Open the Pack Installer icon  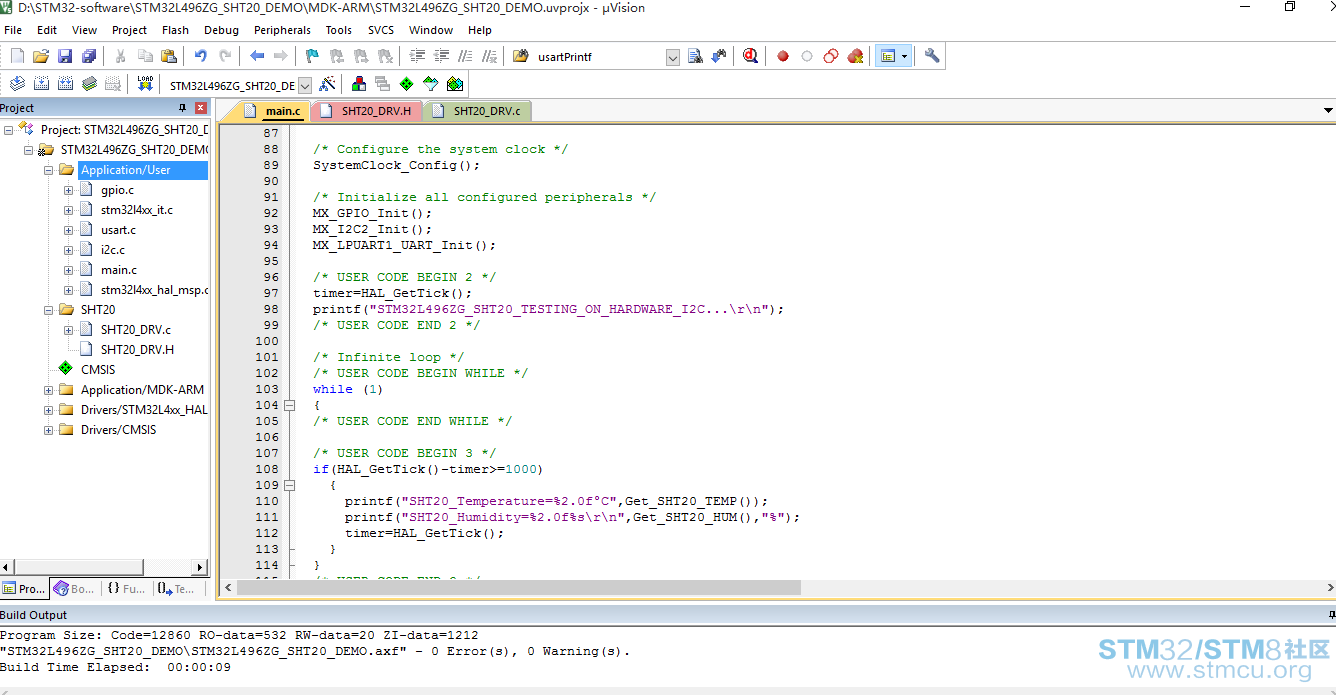pyautogui.click(x=455, y=84)
